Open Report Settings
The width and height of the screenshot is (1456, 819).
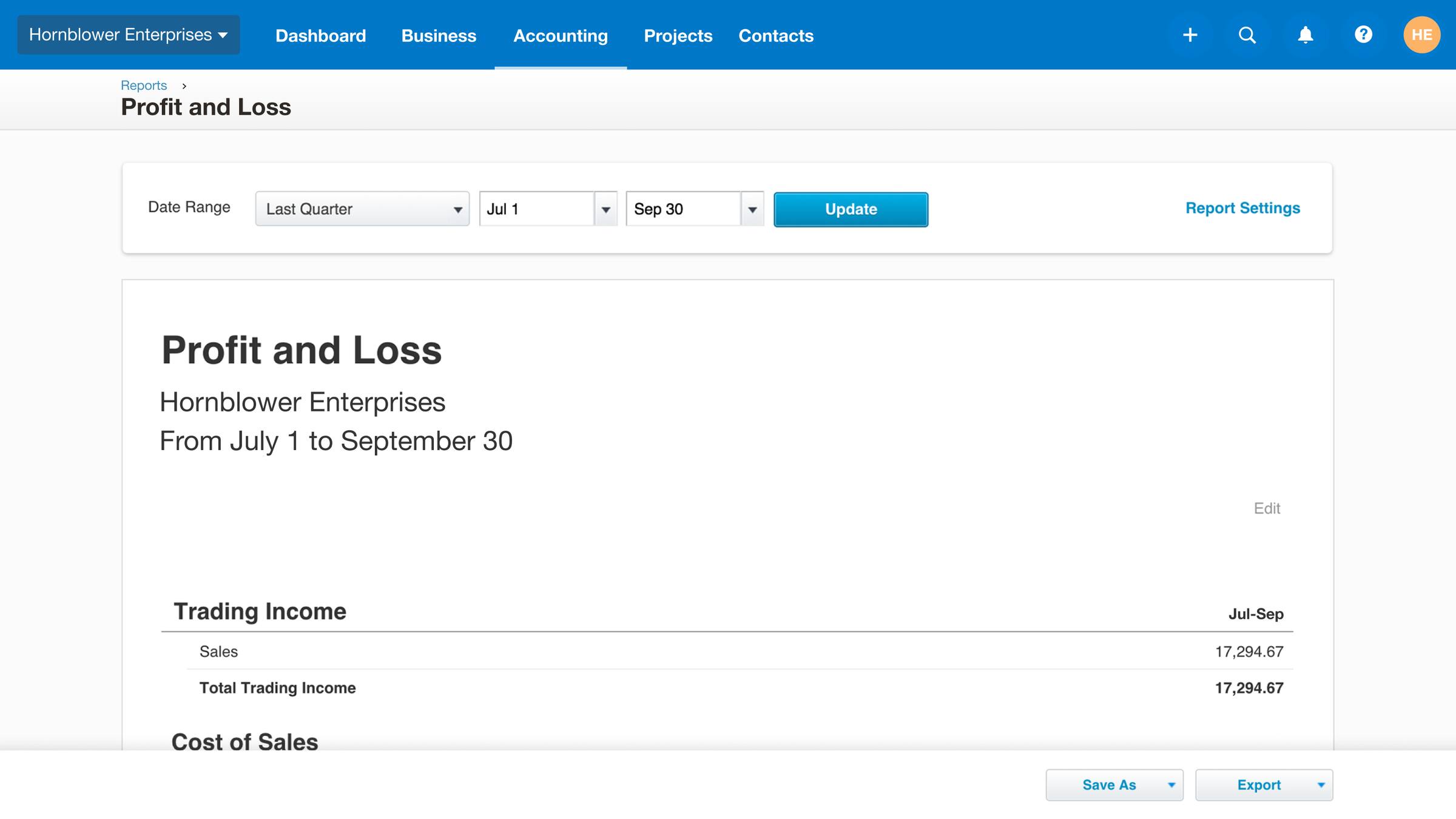1242,208
